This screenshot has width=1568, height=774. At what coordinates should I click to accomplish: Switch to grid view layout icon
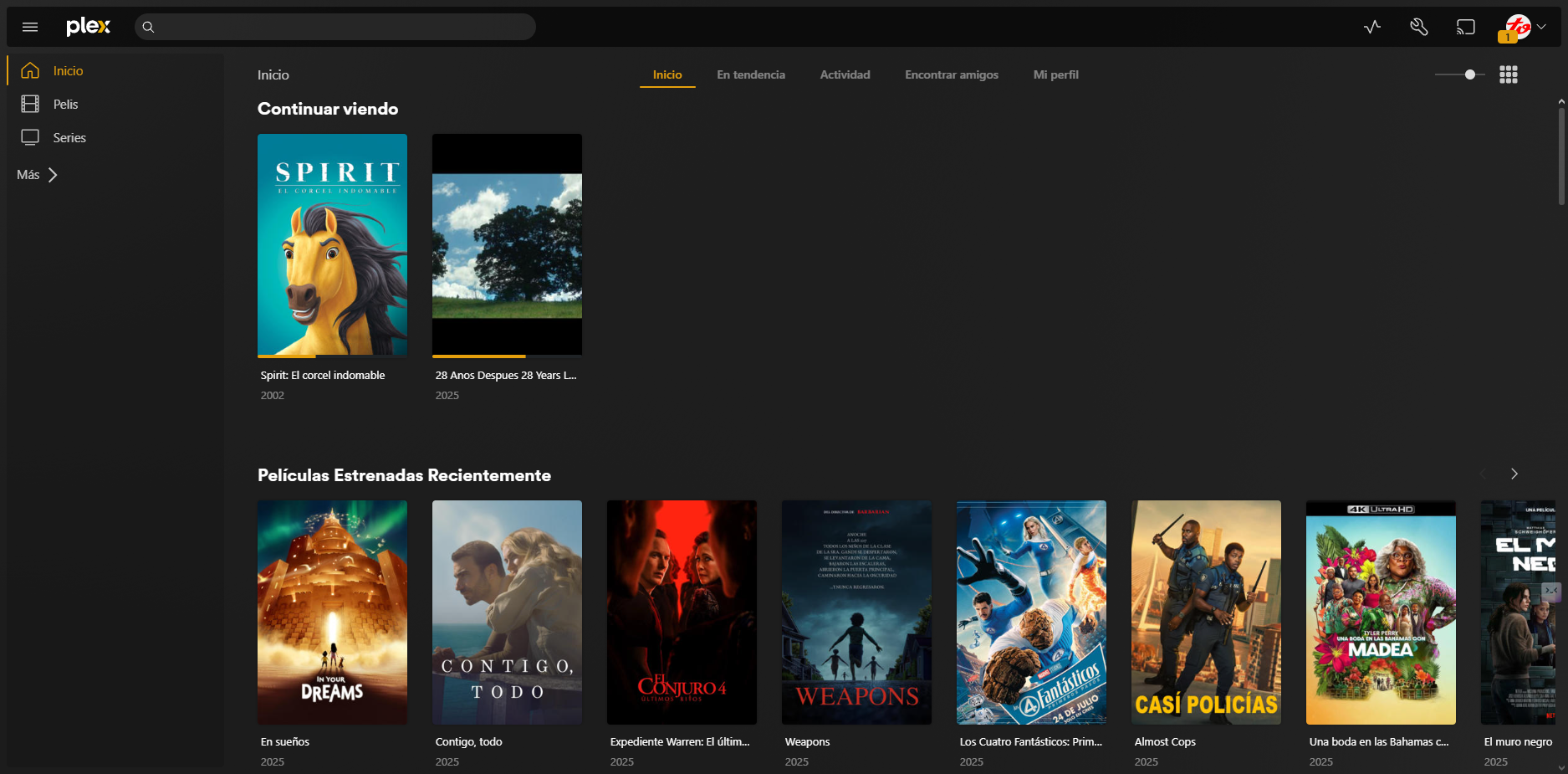pos(1509,74)
